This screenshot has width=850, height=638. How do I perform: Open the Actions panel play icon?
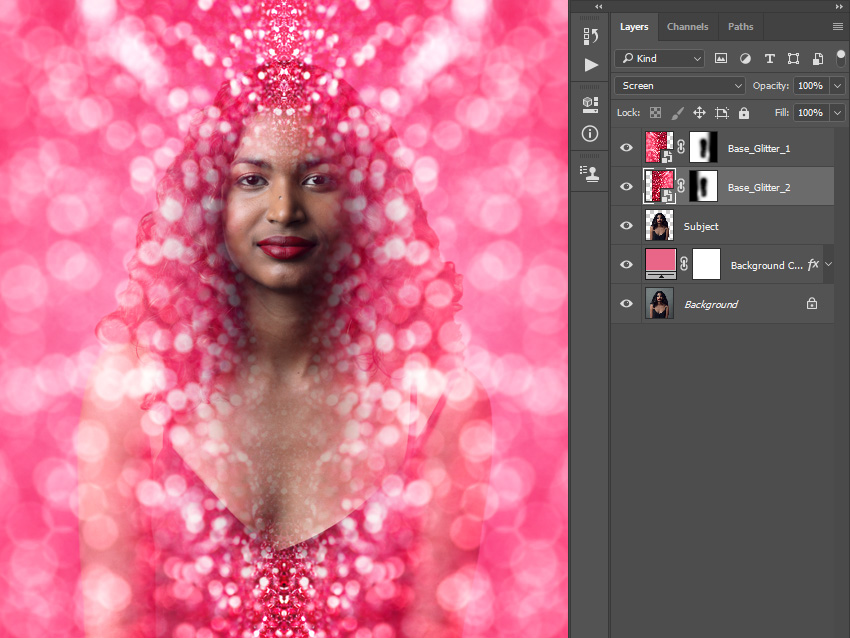tap(591, 65)
